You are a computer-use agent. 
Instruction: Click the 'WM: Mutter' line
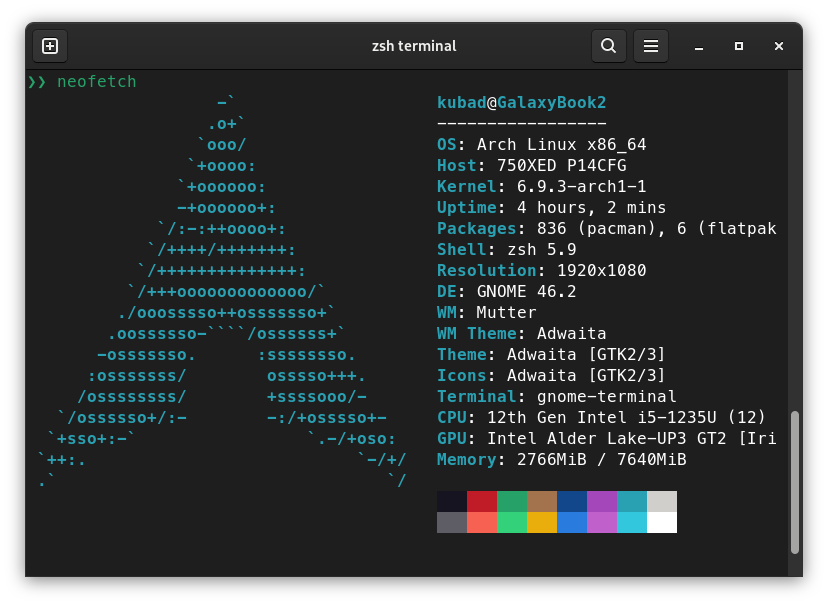coord(486,313)
